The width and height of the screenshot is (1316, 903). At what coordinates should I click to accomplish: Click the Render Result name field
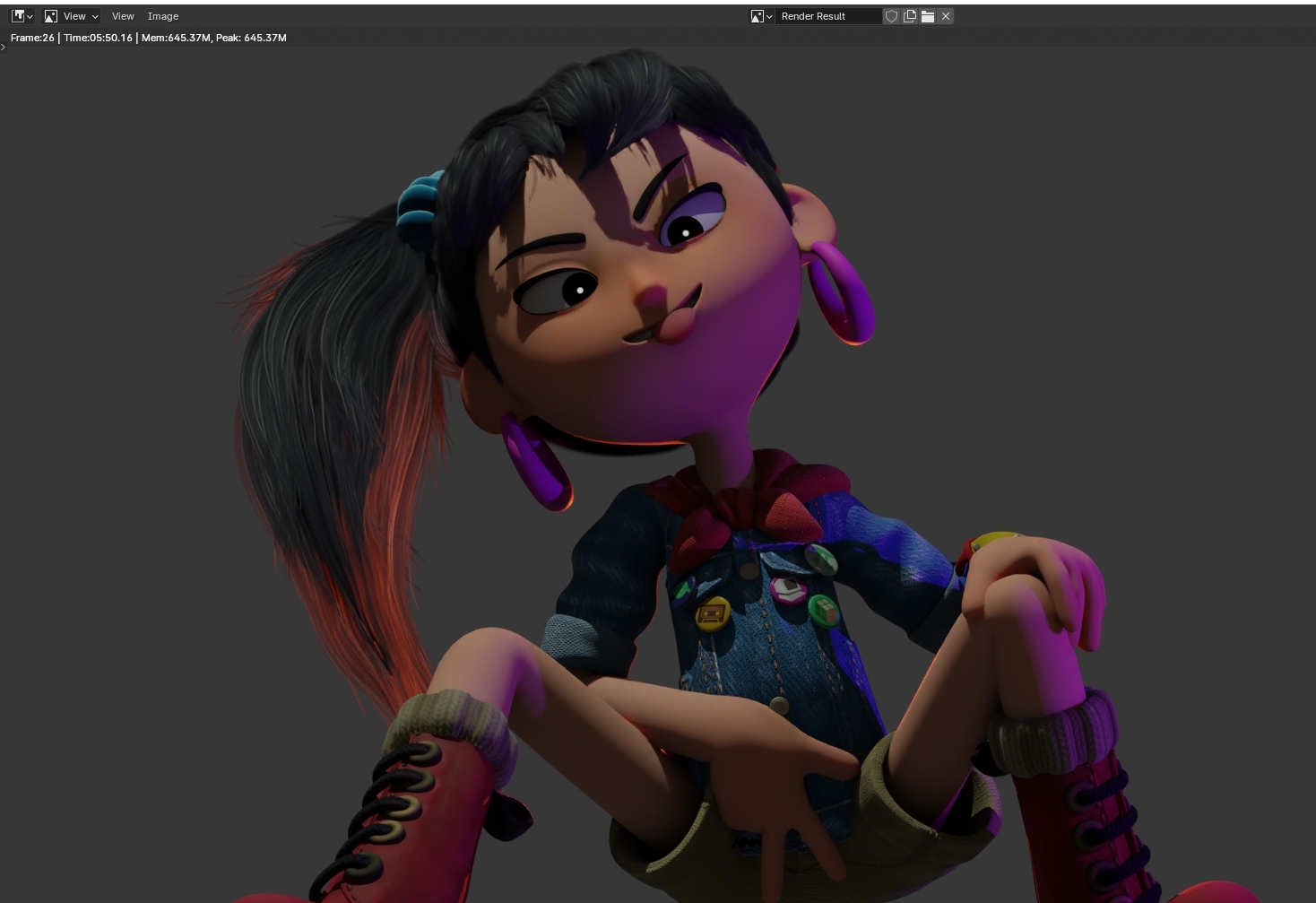828,16
